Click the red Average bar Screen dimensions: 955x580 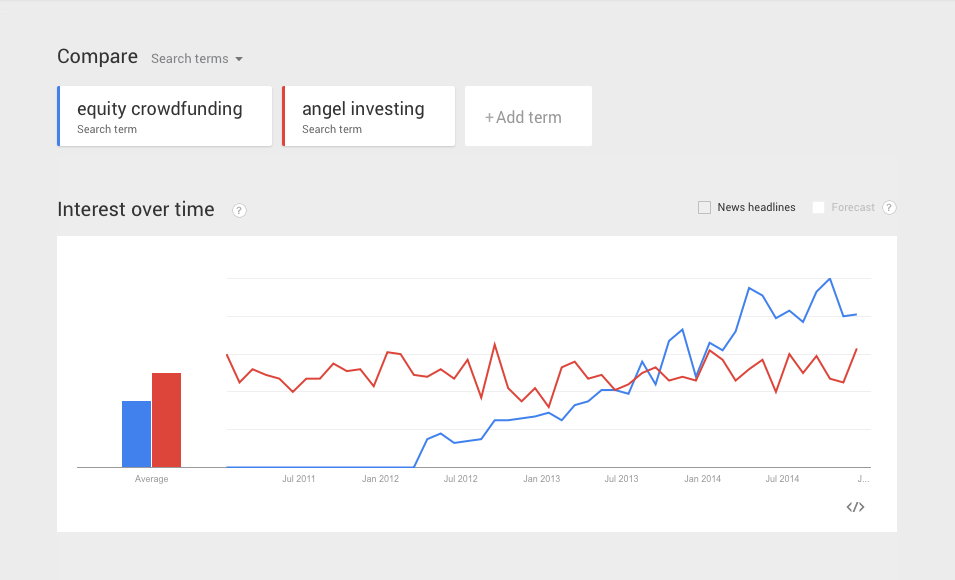coord(166,420)
